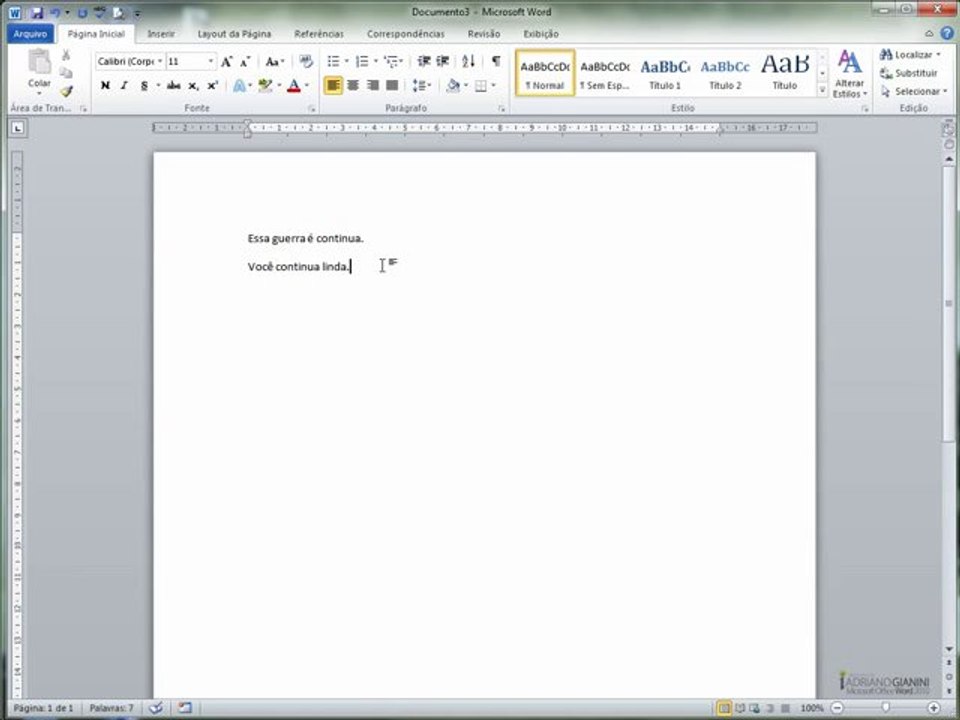Open the font name Calibri dropdown
The width and height of the screenshot is (960, 720).
click(x=160, y=61)
